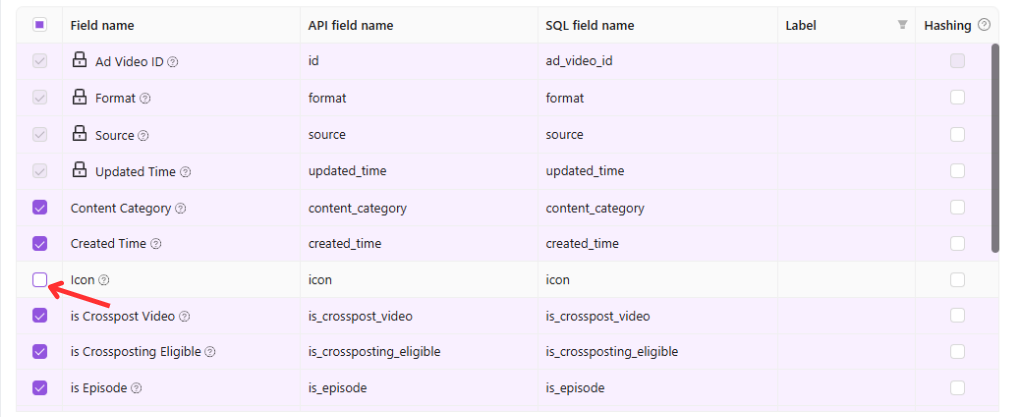Toggle the select-all header checkbox
This screenshot has height=417, width=1015.
39,25
